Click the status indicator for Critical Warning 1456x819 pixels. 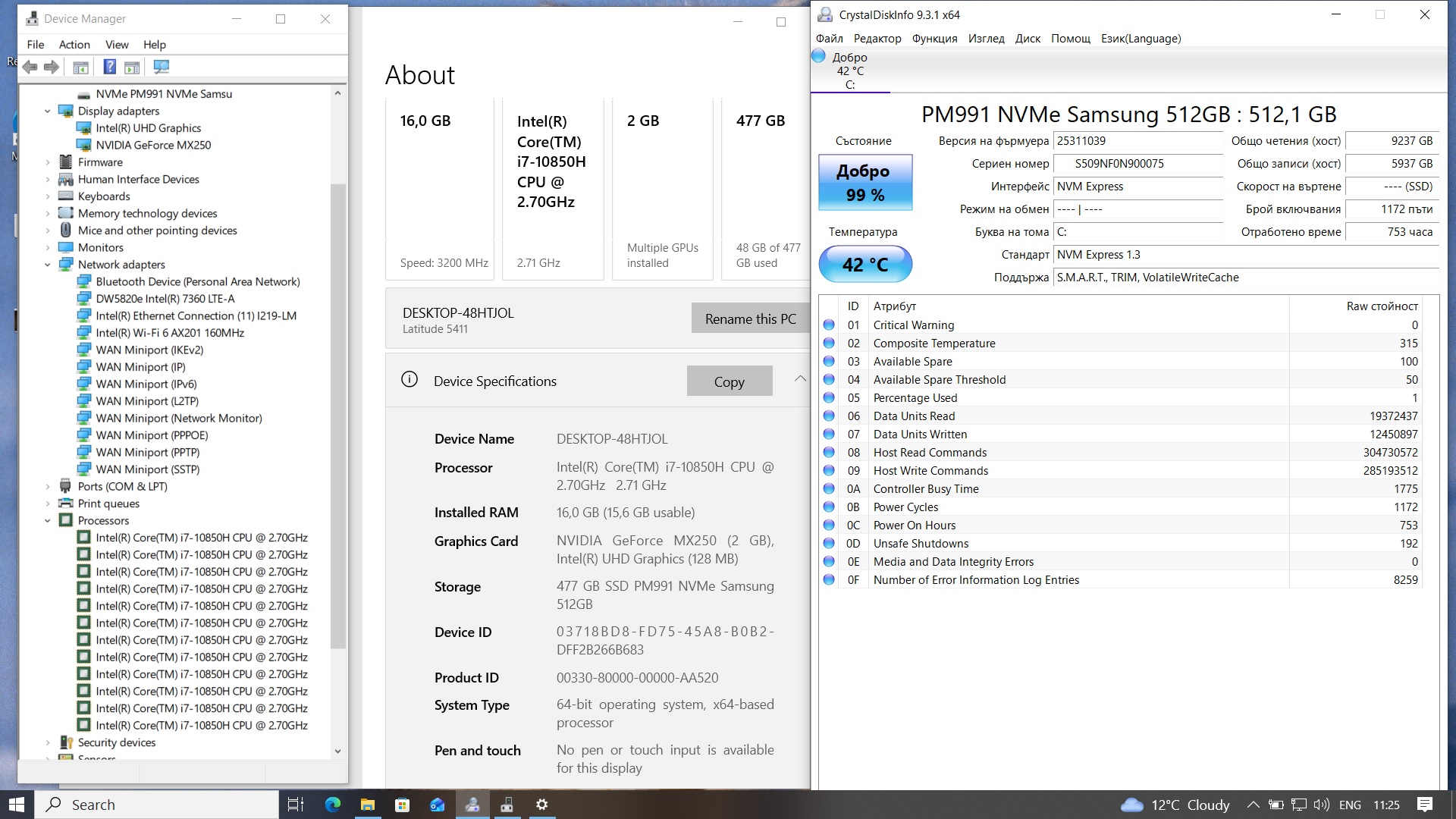829,325
